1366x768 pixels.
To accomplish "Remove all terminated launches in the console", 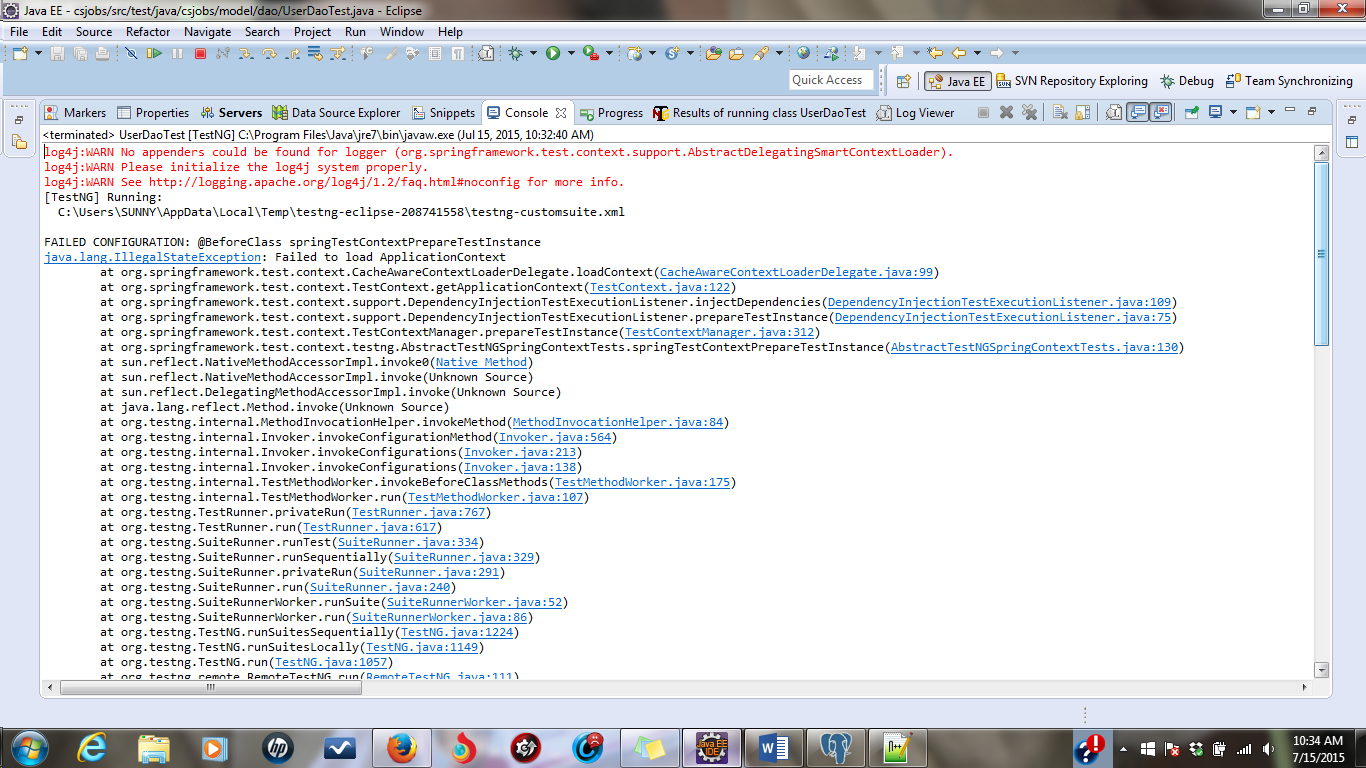I will tap(1029, 113).
